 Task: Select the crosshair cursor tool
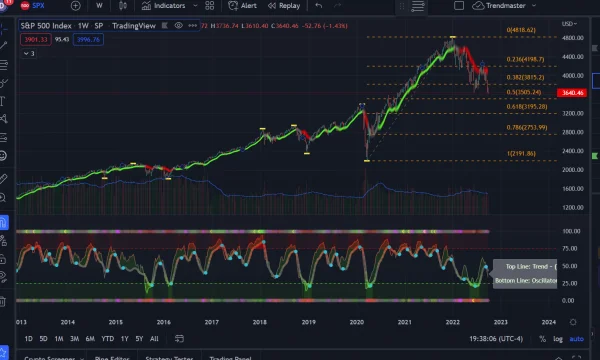3,28
